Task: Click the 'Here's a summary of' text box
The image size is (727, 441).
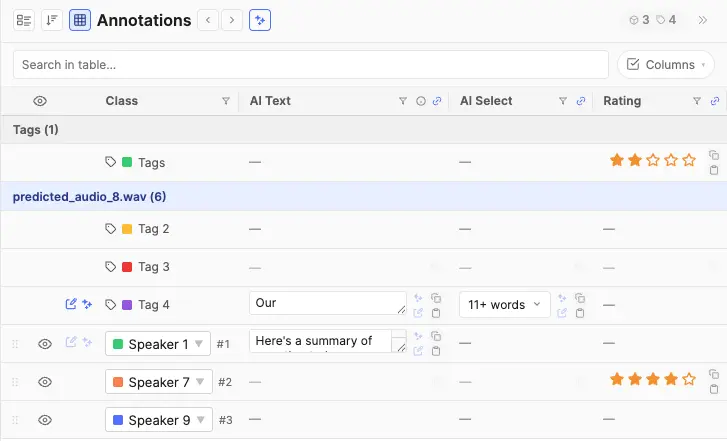Action: pos(327,341)
